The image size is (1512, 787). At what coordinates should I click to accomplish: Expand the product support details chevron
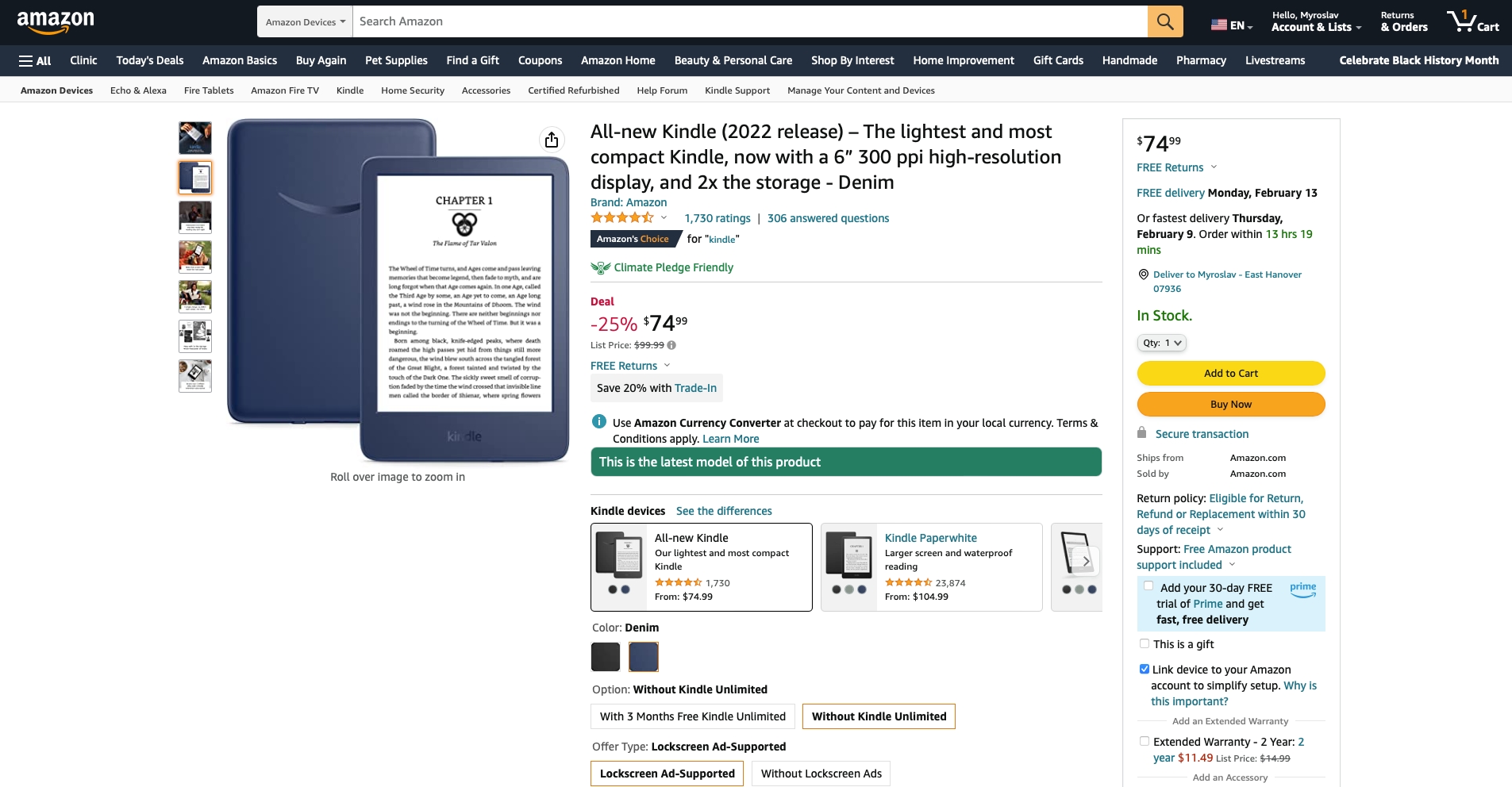[1232, 564]
